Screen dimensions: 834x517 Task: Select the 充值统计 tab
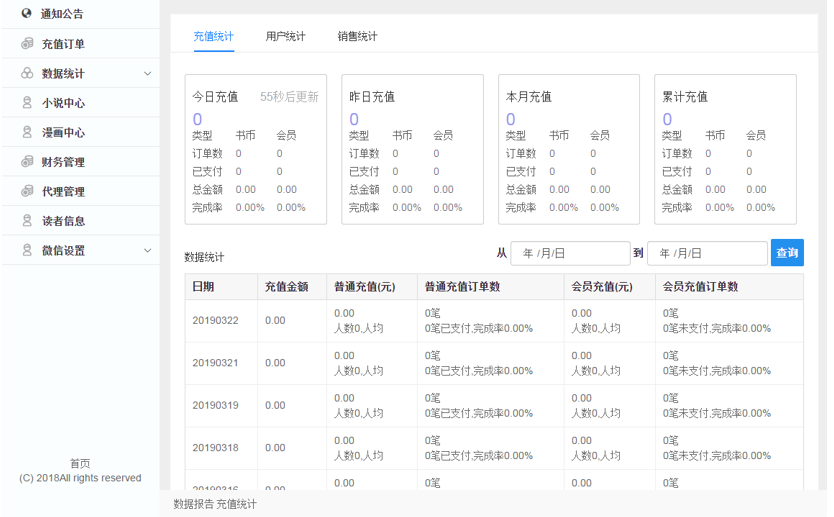click(x=213, y=36)
